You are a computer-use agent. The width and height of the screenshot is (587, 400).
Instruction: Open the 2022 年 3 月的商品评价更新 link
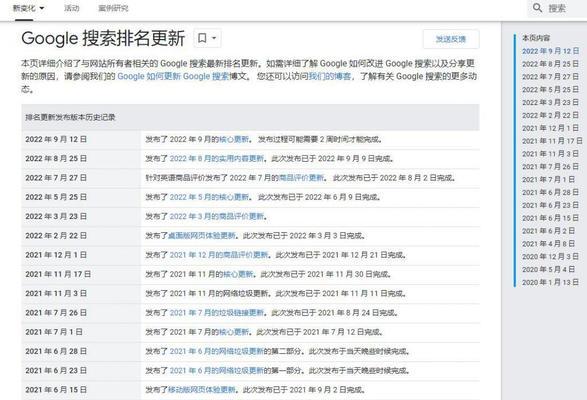click(x=217, y=216)
